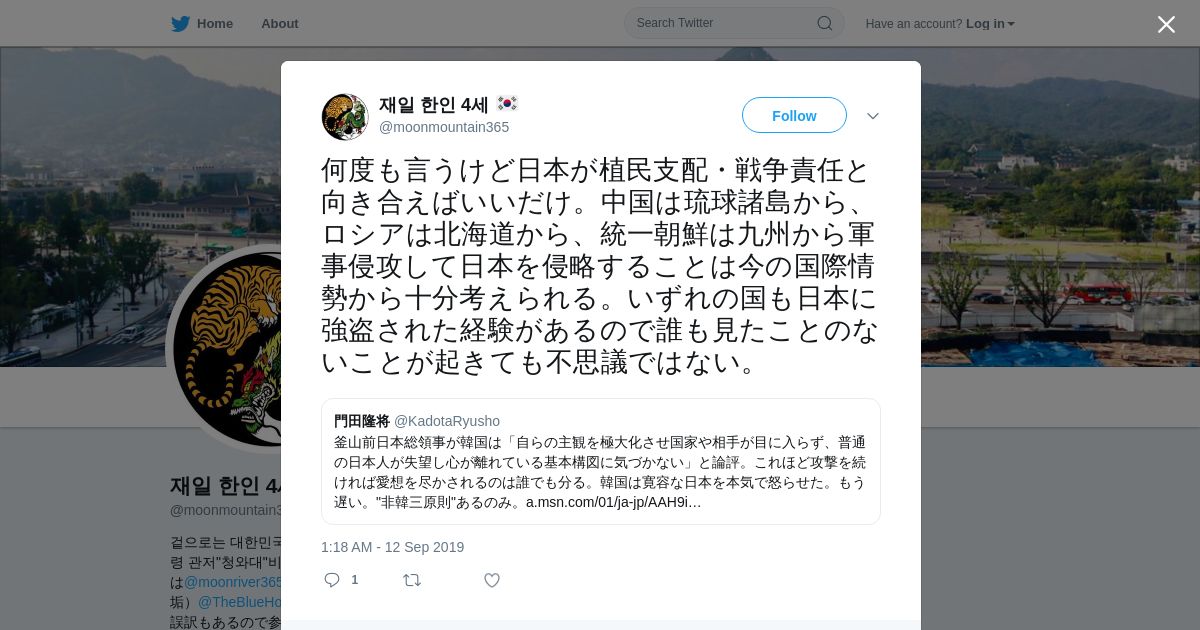Click the large tiger profile picture behind overlay
The height and width of the screenshot is (630, 1200).
coord(226,347)
